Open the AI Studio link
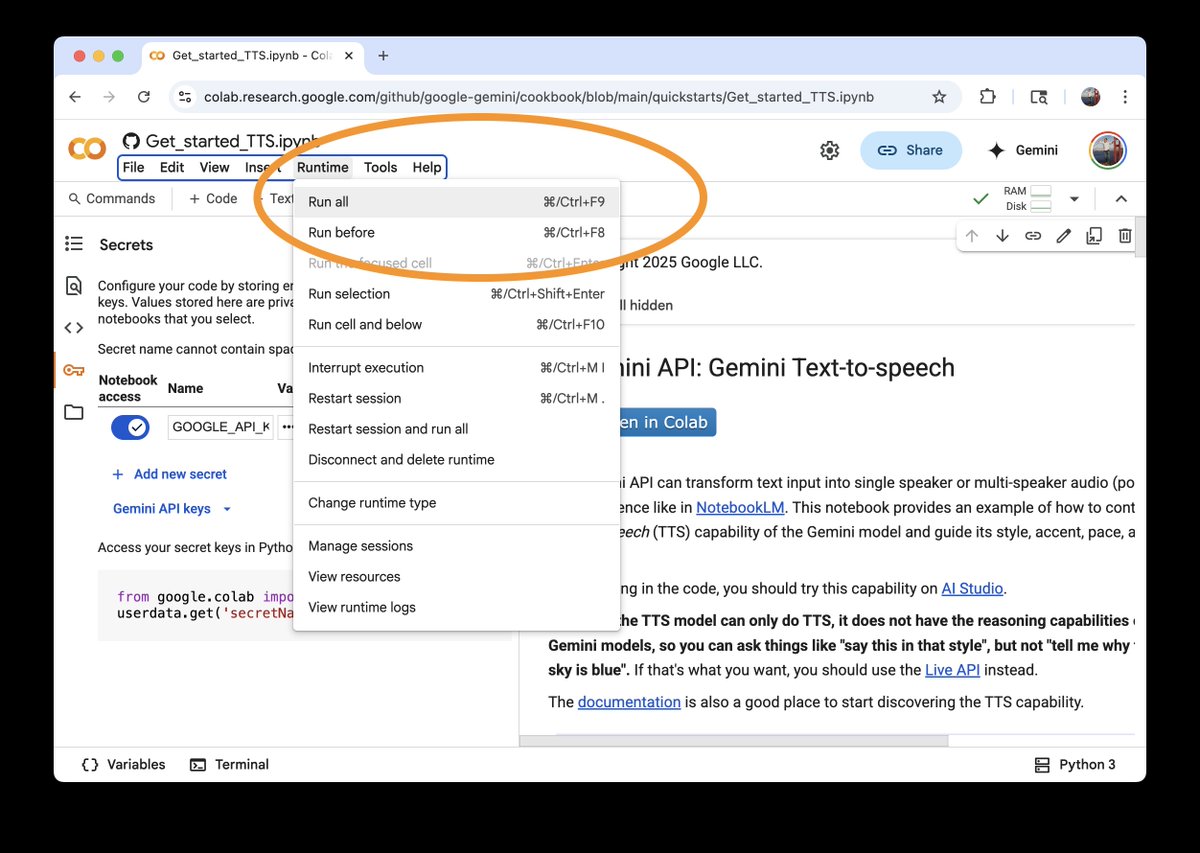 tap(972, 588)
